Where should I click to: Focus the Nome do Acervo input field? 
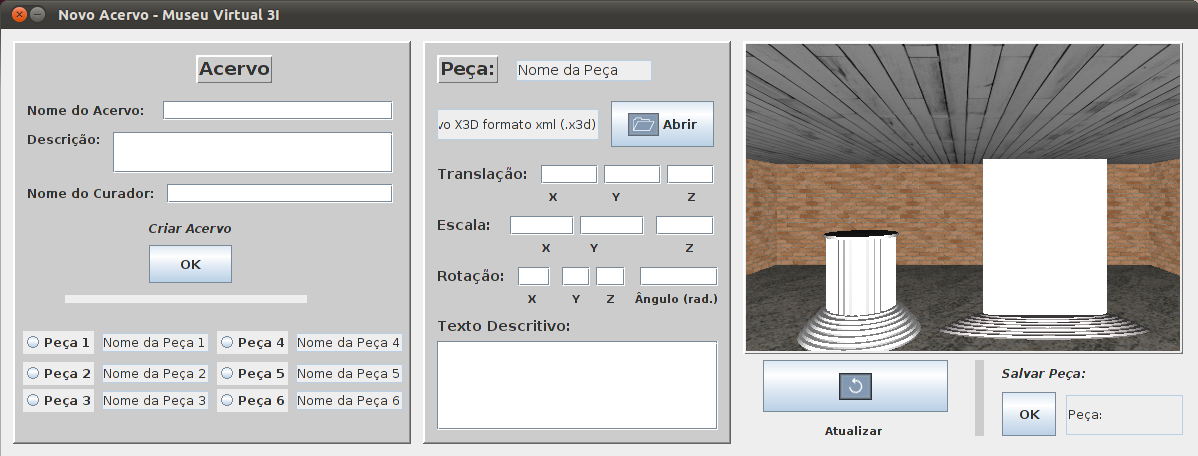tap(277, 110)
